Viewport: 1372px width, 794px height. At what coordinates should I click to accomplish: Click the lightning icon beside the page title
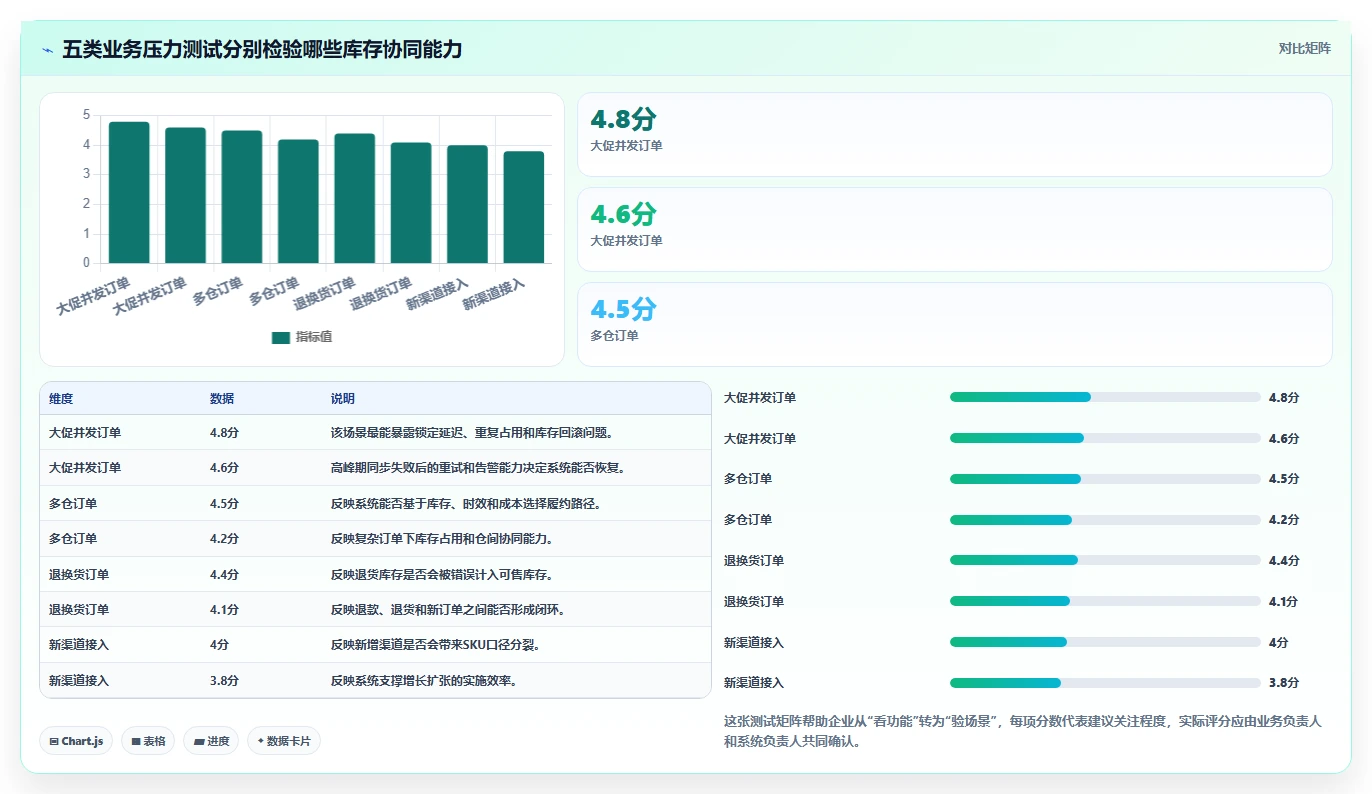[48, 50]
